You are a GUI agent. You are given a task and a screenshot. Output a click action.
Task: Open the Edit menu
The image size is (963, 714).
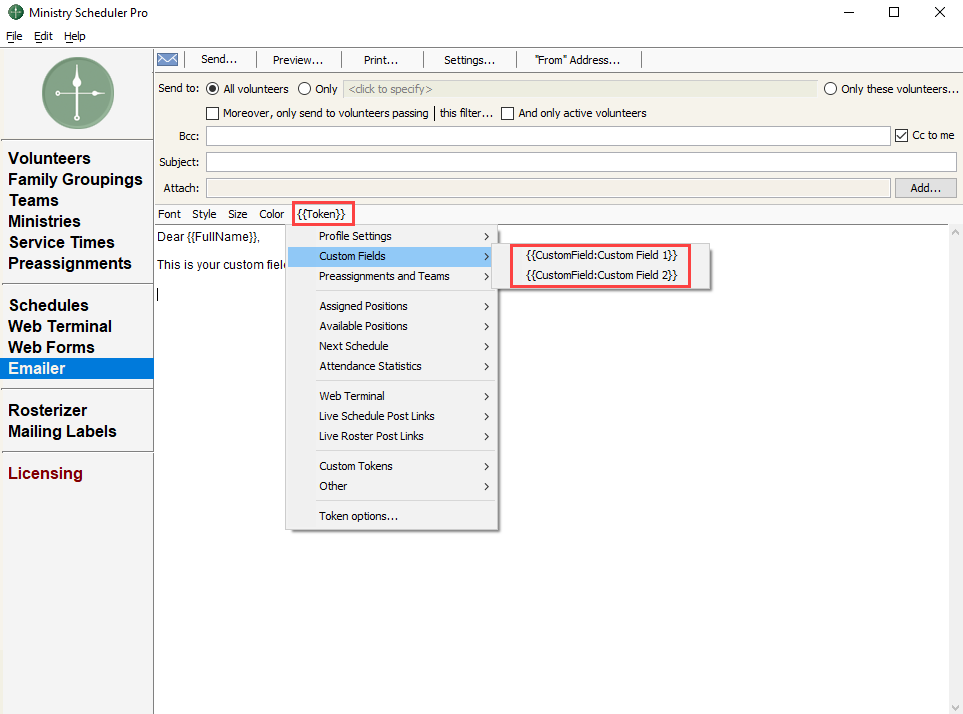tap(43, 36)
